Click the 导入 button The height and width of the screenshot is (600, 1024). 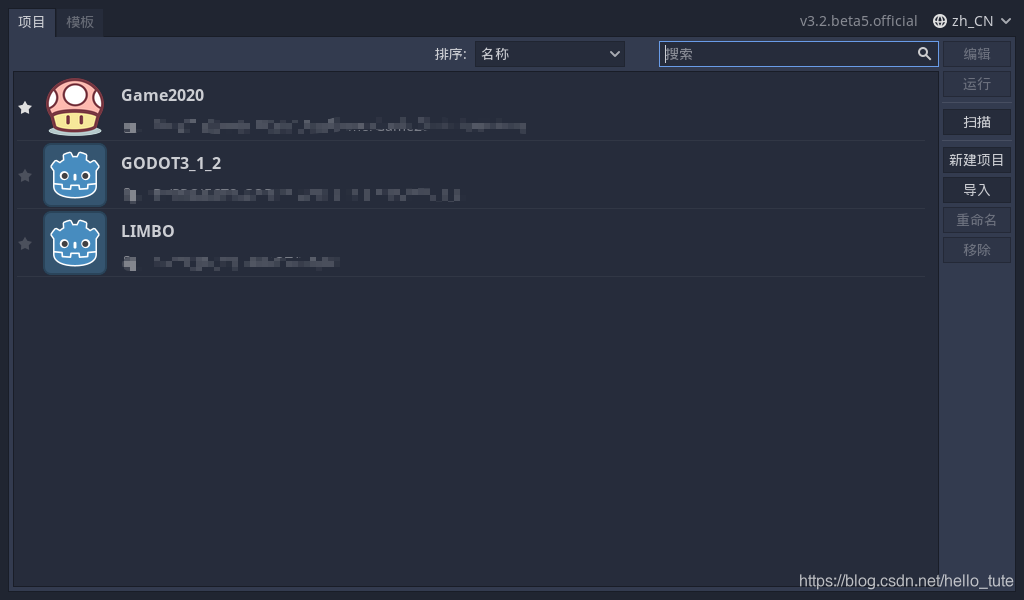click(x=976, y=190)
